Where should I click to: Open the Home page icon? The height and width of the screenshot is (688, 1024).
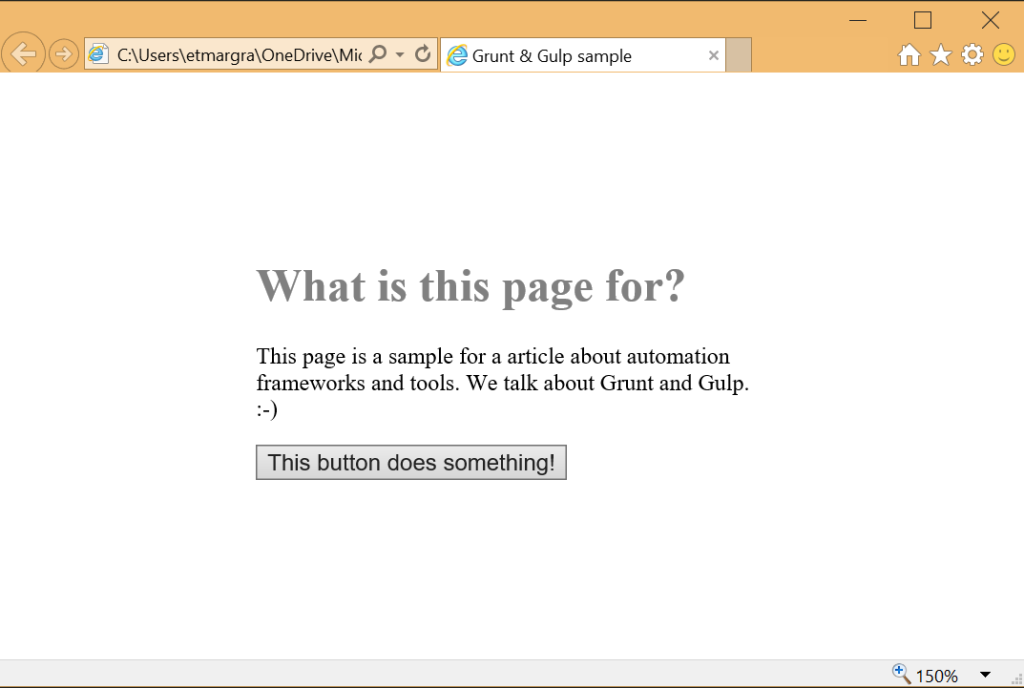[908, 55]
